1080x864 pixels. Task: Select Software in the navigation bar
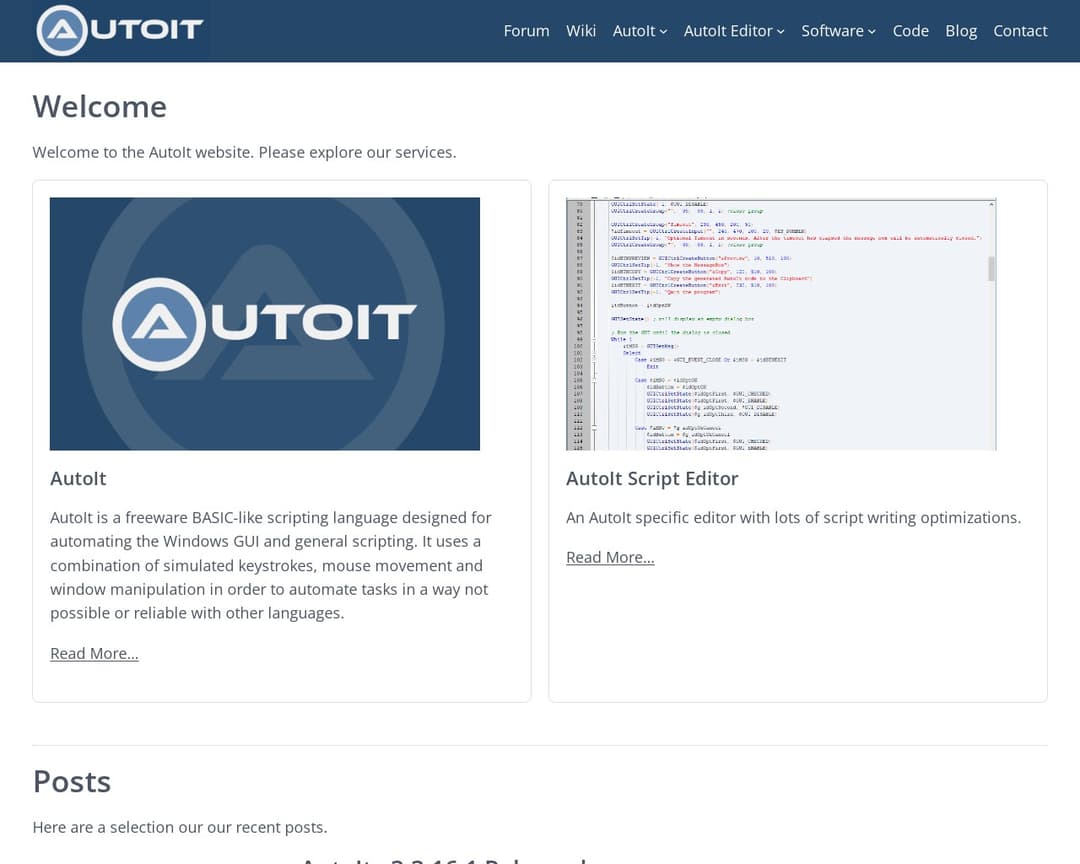[x=832, y=31]
